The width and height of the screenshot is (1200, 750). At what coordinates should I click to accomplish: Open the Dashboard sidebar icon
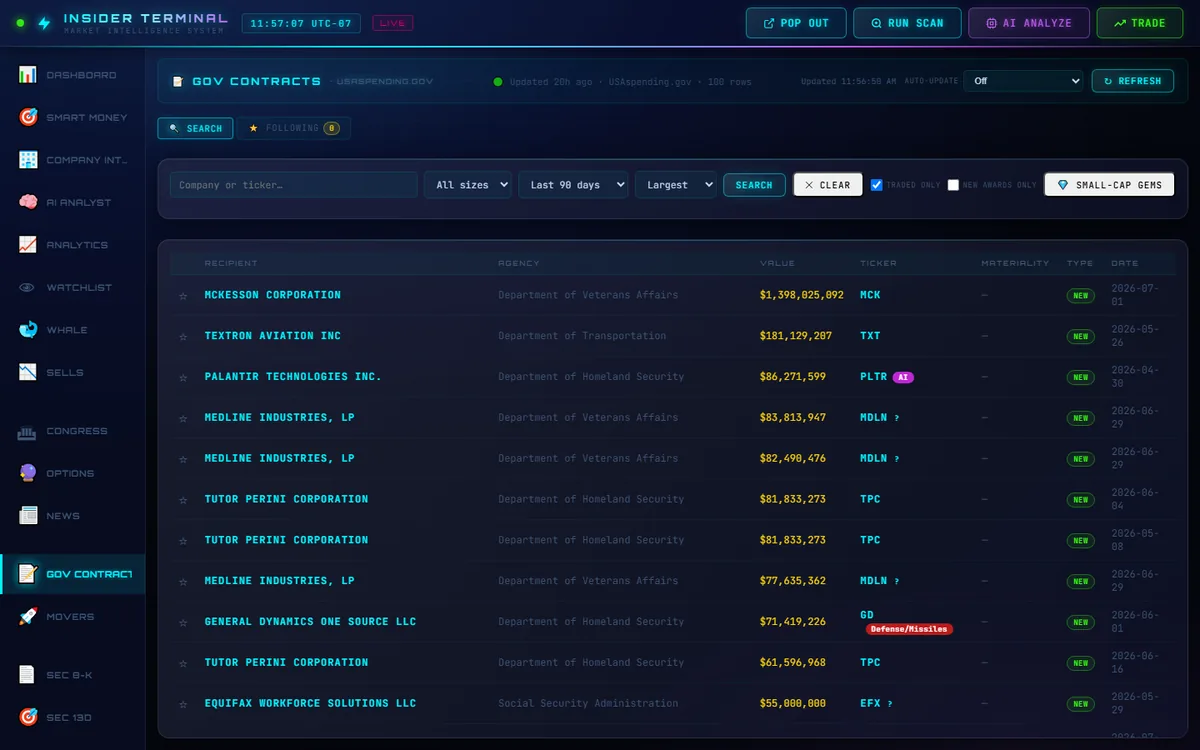coord(28,75)
